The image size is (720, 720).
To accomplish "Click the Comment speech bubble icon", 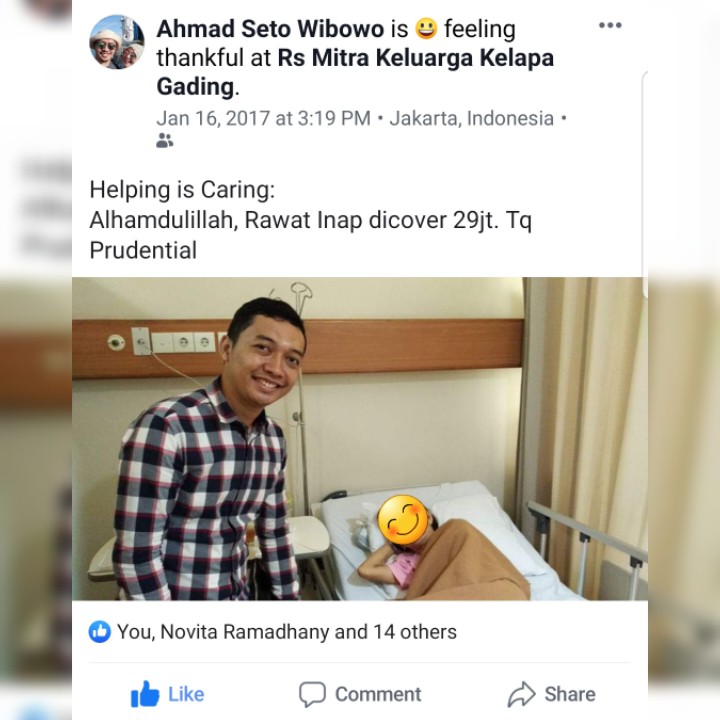I will tap(312, 694).
